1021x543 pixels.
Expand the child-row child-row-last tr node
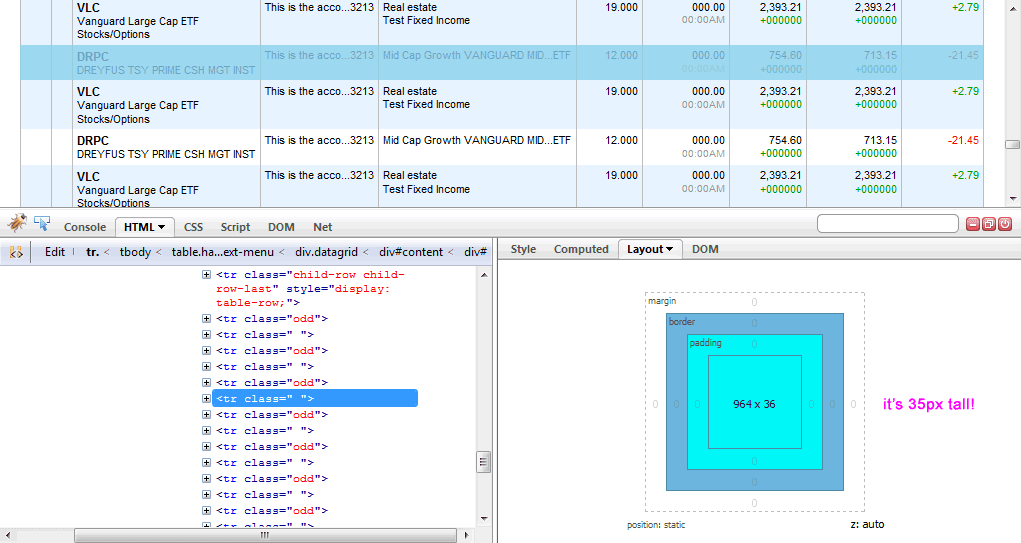[206, 275]
